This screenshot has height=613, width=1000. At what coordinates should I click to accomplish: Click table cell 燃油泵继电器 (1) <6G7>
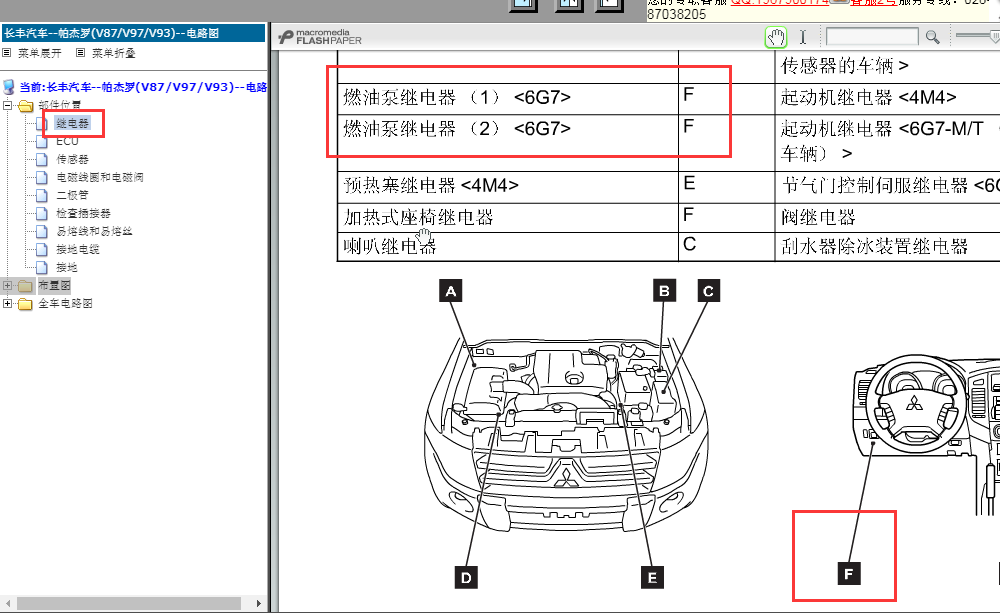[x=508, y=99]
